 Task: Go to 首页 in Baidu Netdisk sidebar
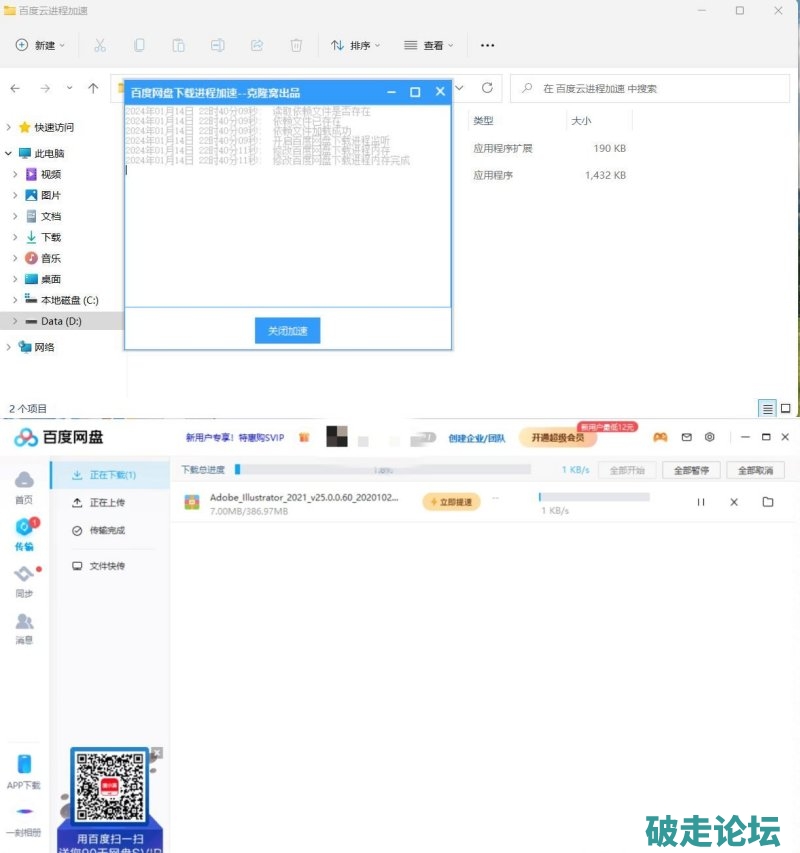click(24, 487)
